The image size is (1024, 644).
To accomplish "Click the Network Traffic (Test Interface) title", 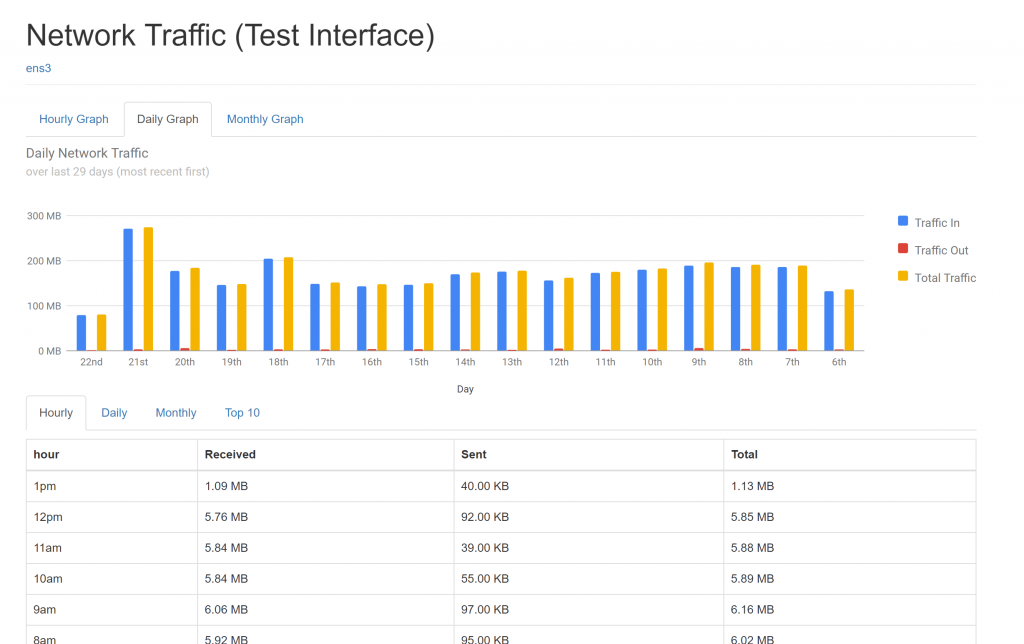I will (230, 35).
